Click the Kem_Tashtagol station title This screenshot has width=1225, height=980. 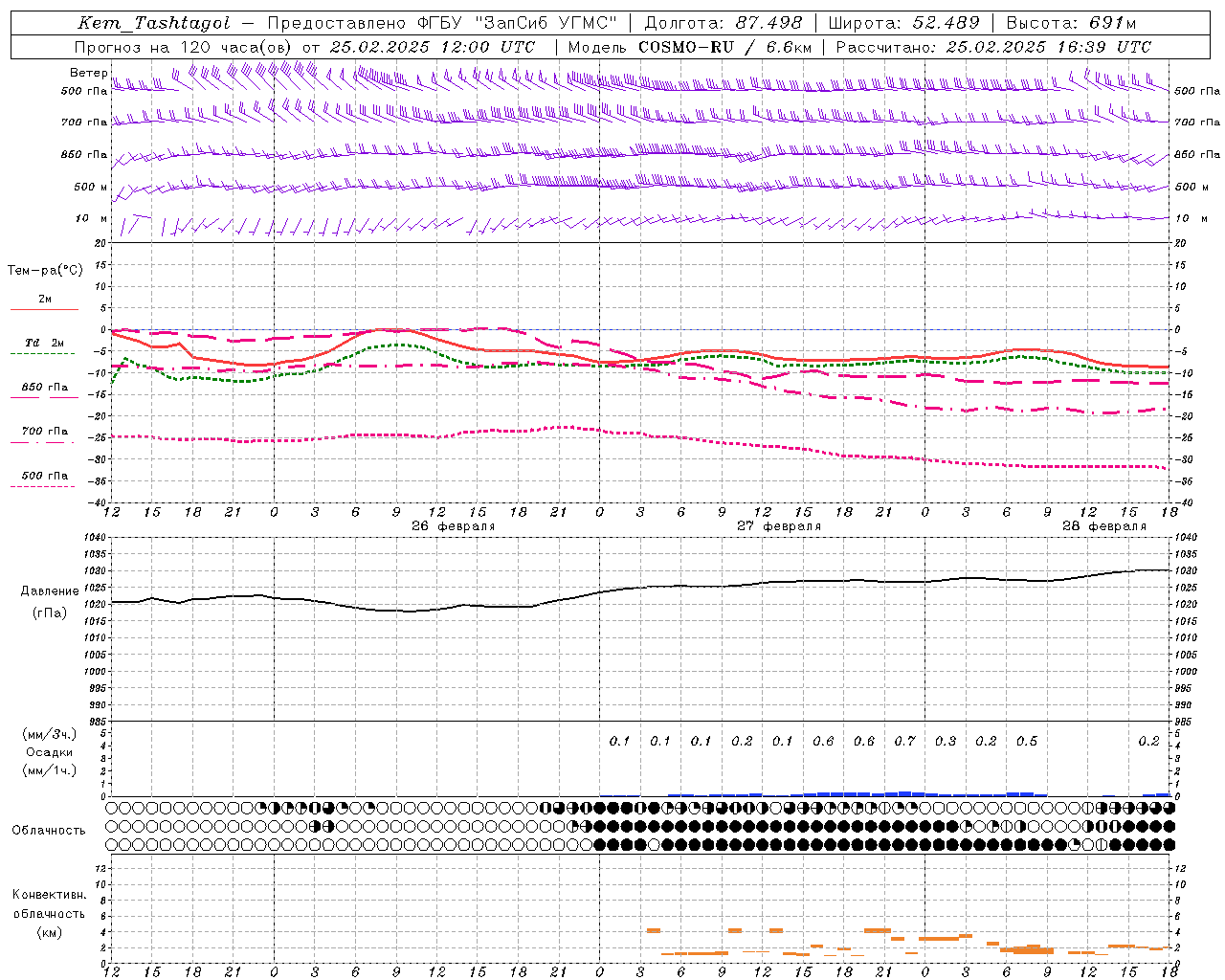153,23
